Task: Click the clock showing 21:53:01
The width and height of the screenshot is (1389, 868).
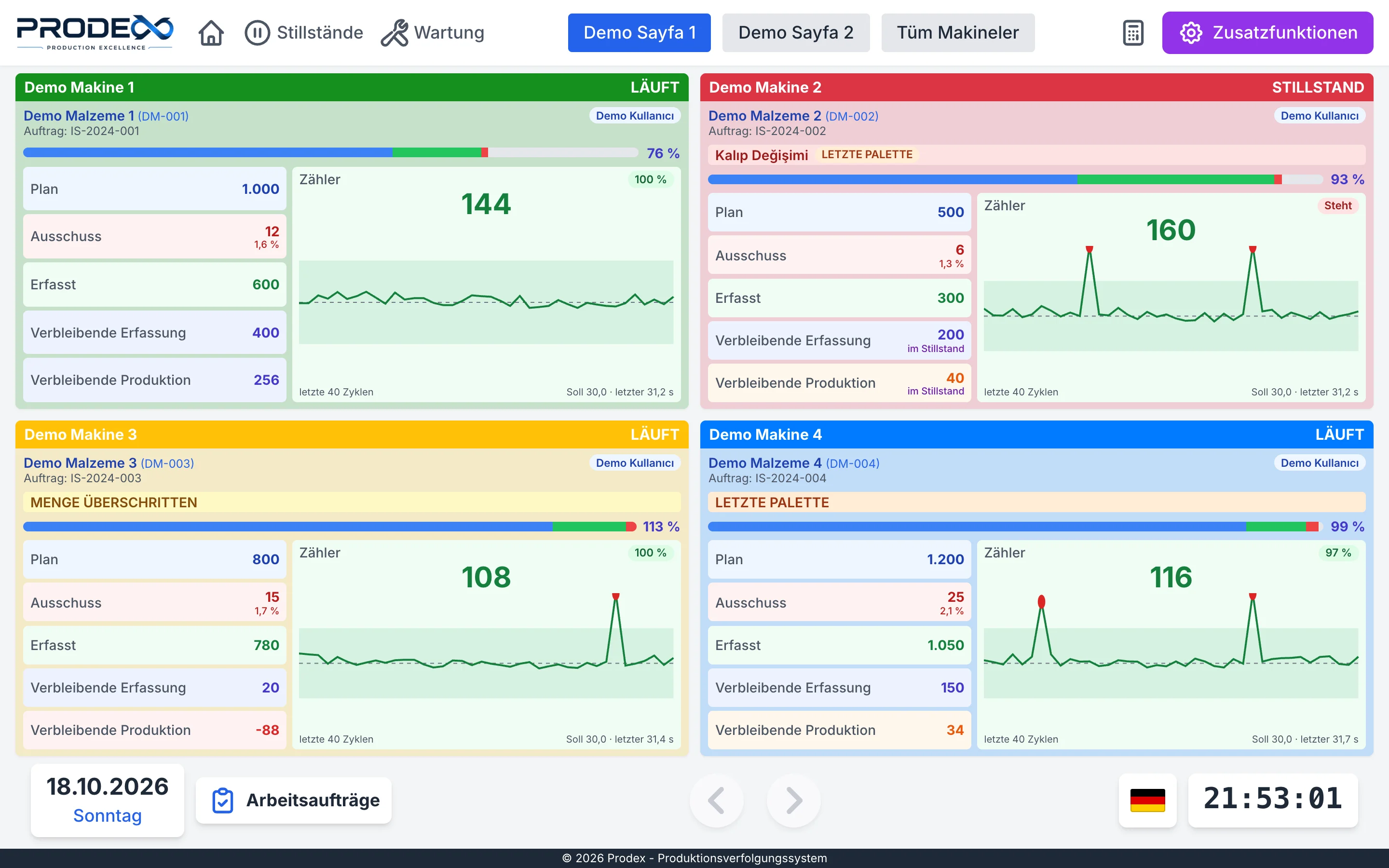Action: (x=1273, y=800)
